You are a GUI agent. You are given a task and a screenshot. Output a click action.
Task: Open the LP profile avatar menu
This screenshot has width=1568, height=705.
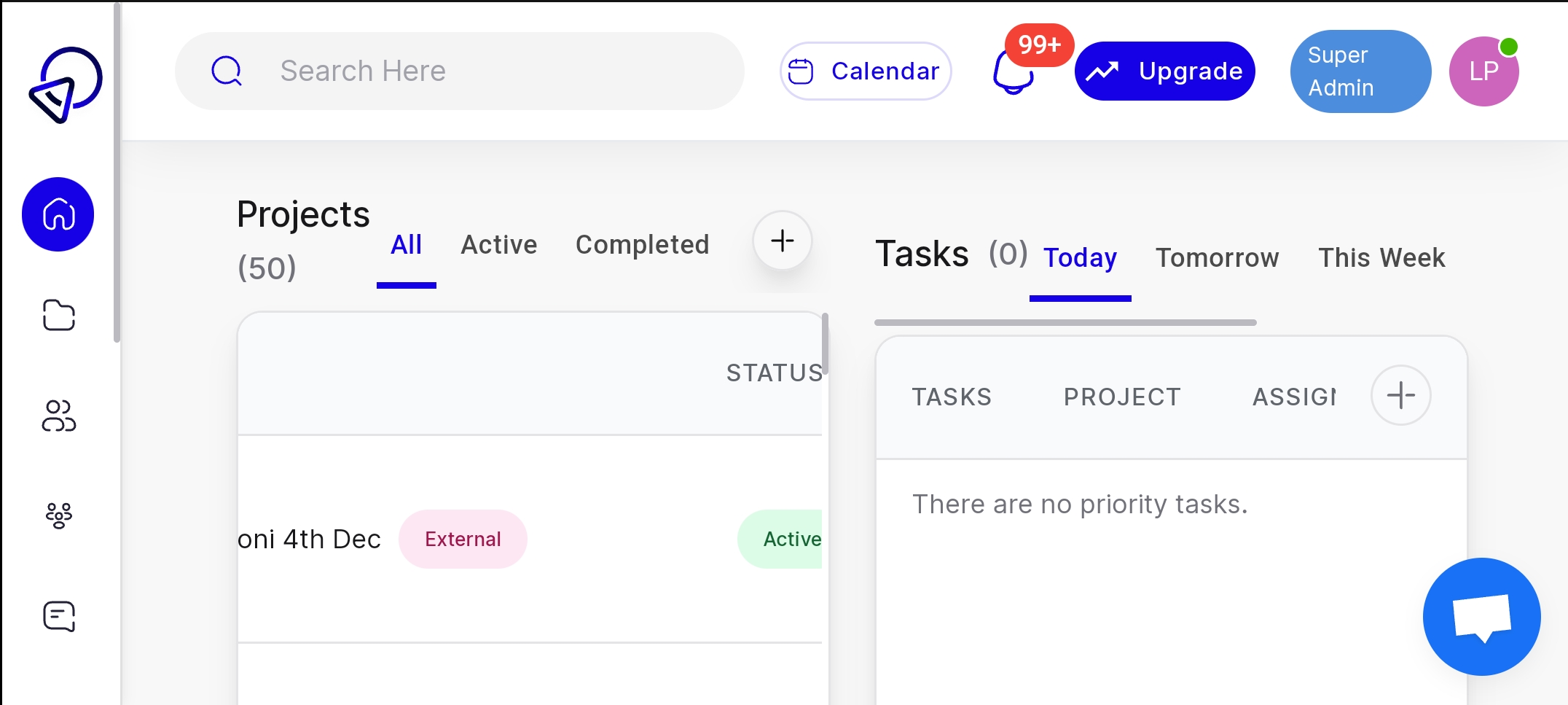1483,71
